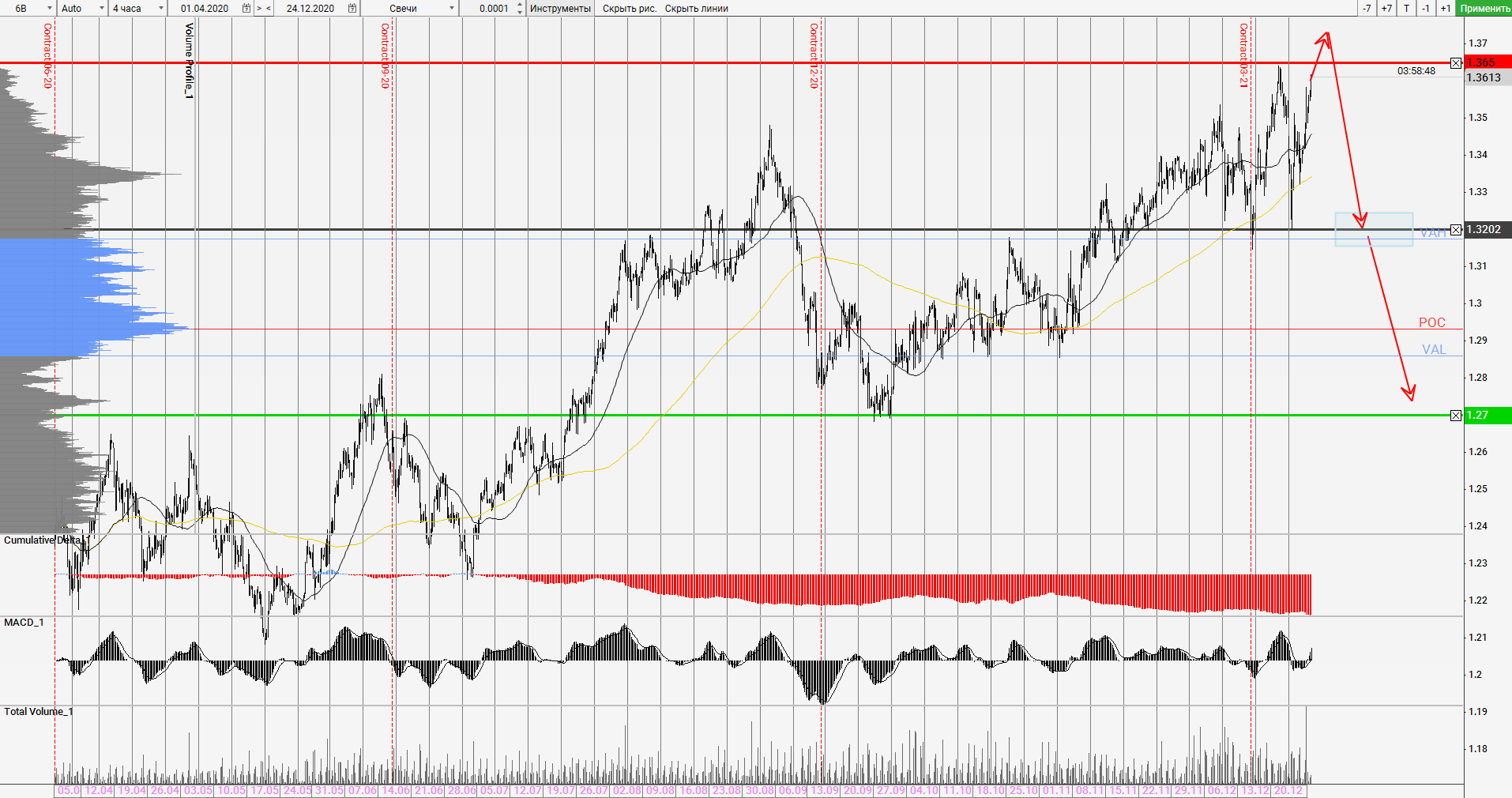Open the Auto mode dropdown
Viewport: 1512px width, 798px height.
(x=102, y=8)
